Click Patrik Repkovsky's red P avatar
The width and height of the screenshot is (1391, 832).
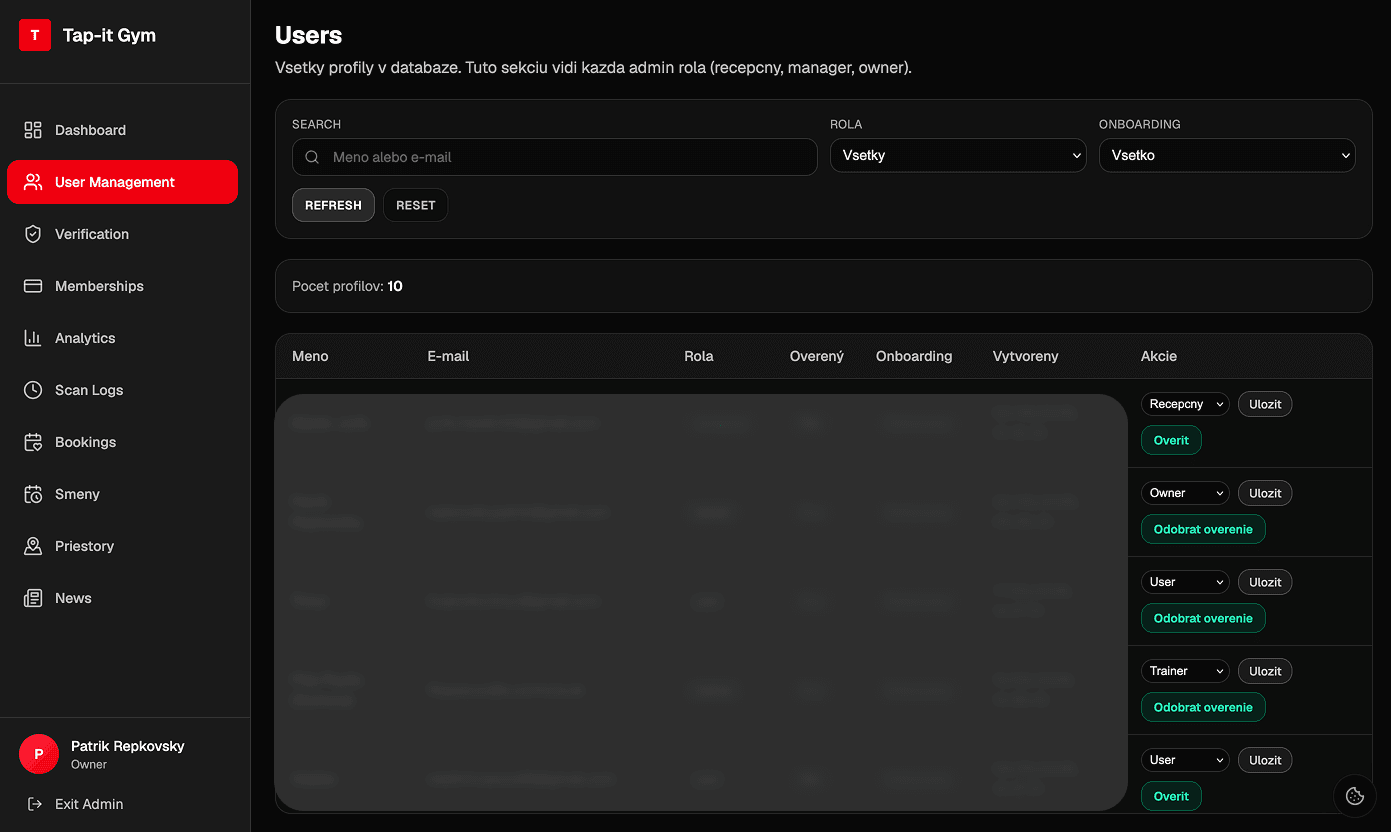tap(39, 754)
